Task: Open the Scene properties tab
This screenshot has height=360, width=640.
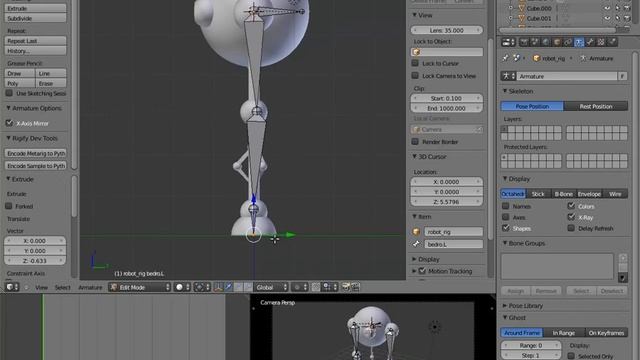Action: [x=535, y=42]
